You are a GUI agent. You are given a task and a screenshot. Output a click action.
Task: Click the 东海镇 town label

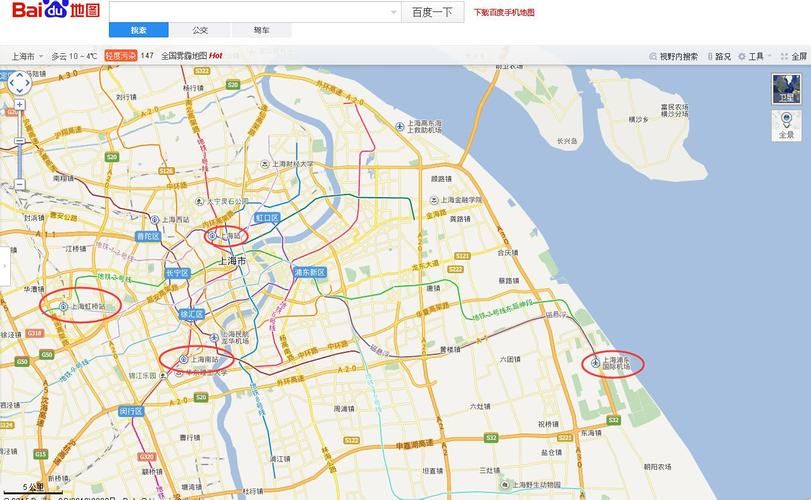click(x=591, y=433)
